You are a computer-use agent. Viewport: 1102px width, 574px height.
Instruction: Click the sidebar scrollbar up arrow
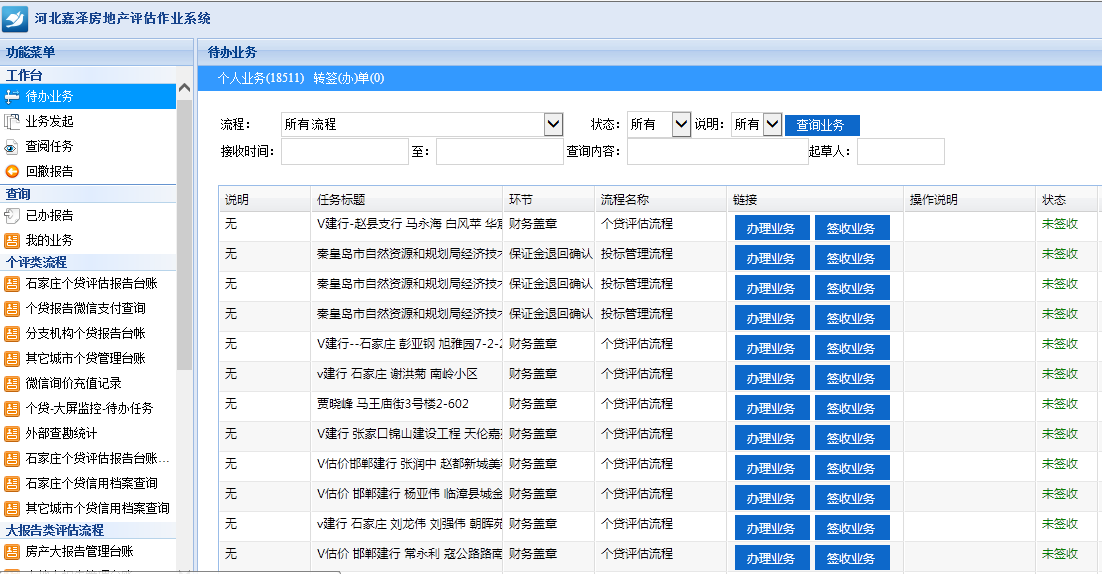184,88
